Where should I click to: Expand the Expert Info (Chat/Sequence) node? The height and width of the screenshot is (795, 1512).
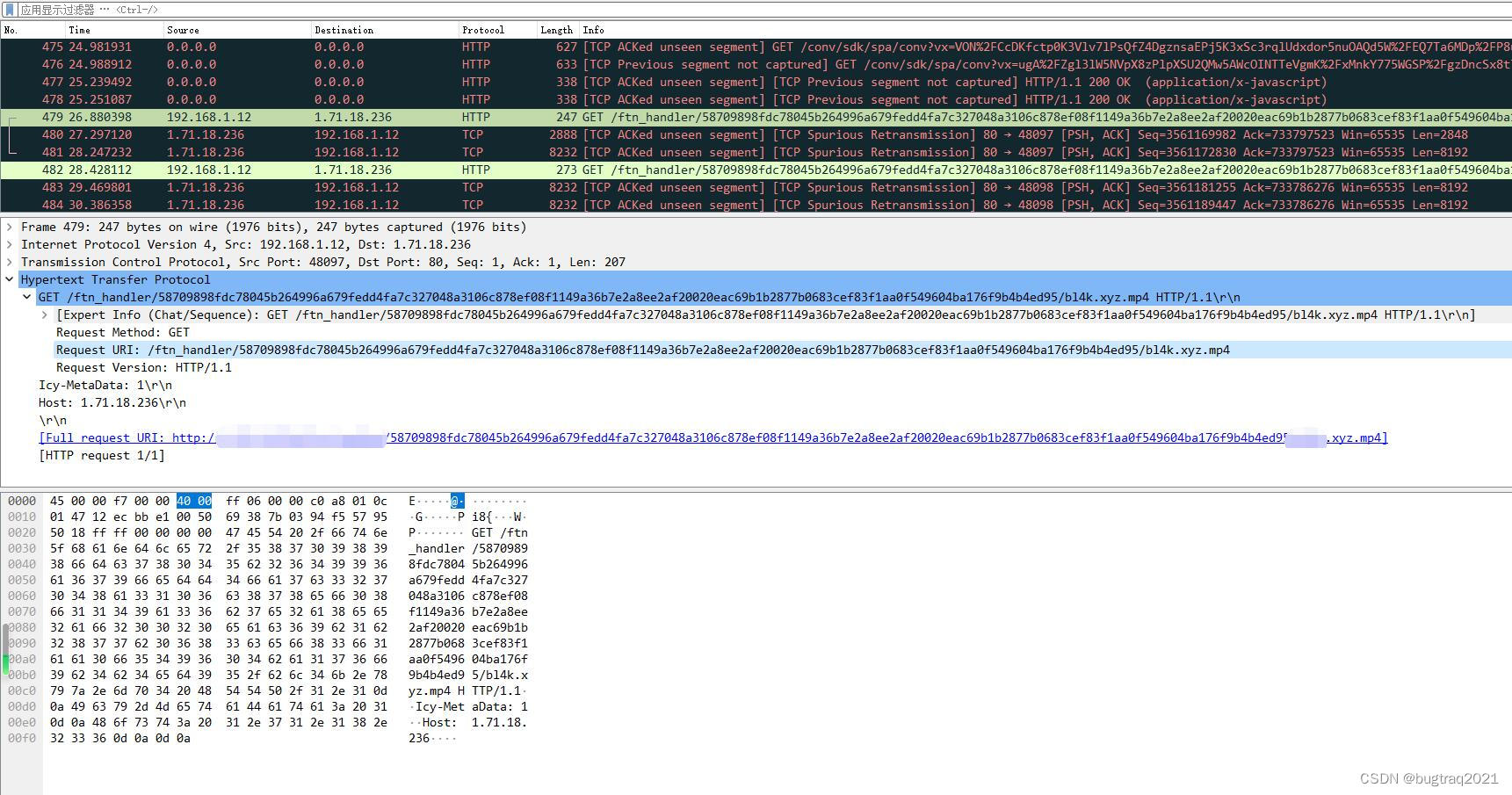pyautogui.click(x=45, y=314)
